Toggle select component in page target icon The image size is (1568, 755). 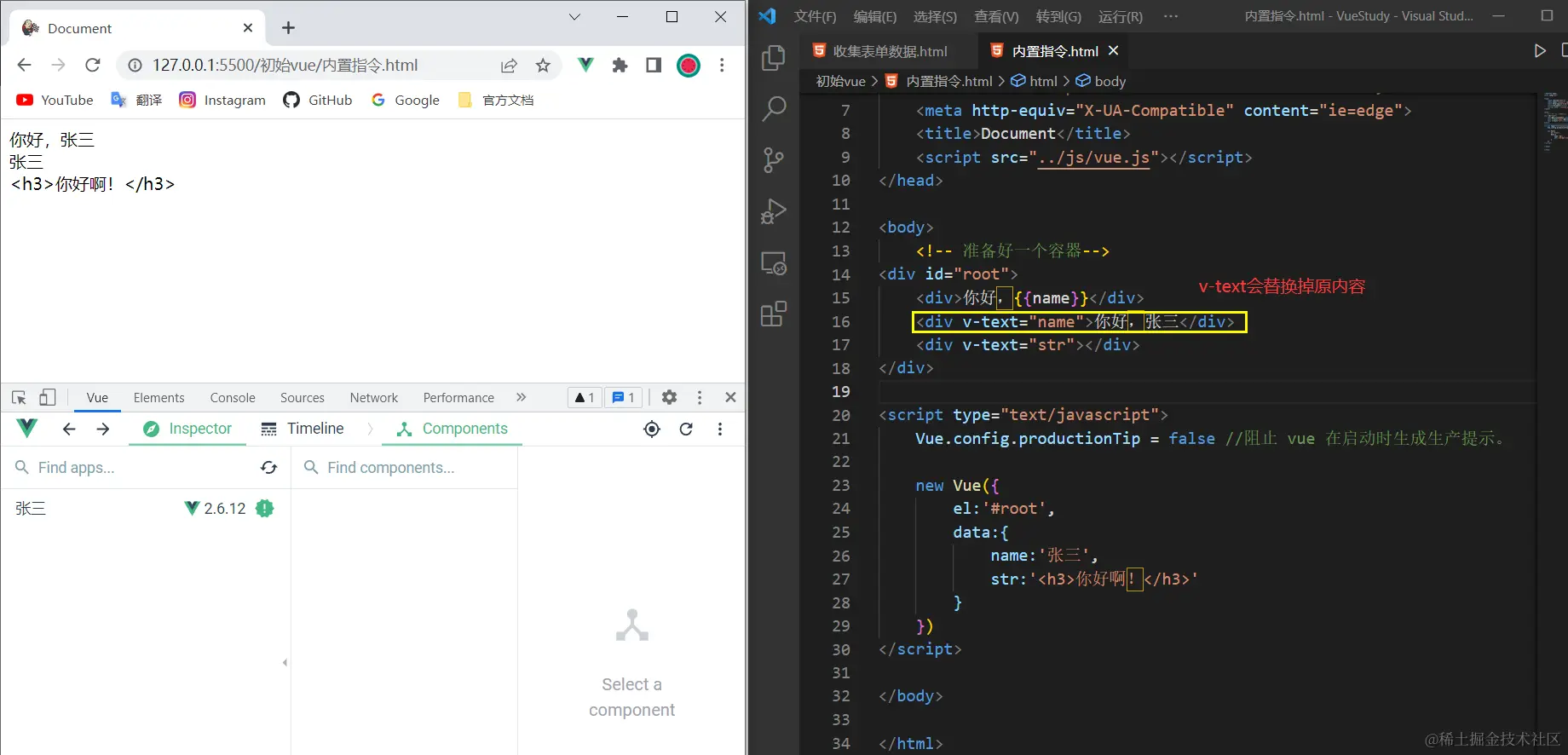point(652,429)
